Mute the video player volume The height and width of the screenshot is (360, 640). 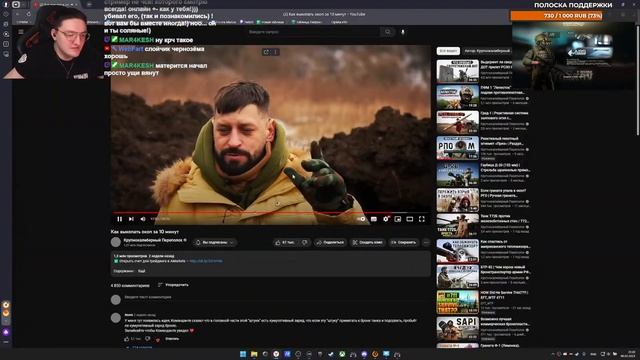(x=143, y=219)
